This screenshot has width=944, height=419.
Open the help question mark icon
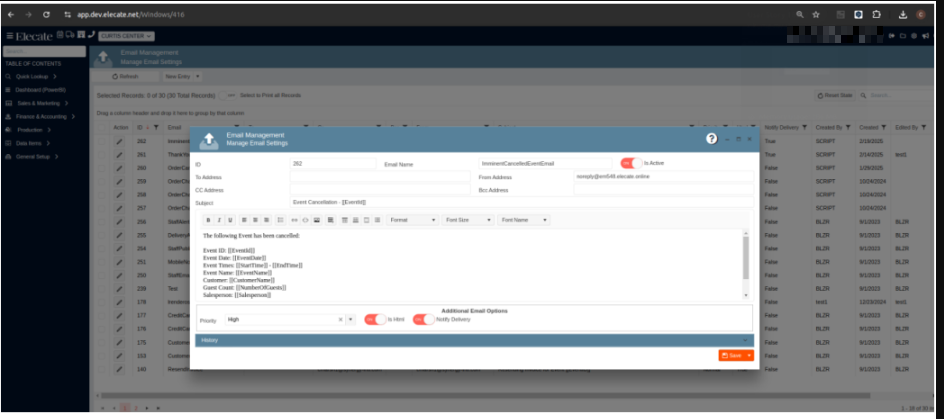(x=711, y=139)
